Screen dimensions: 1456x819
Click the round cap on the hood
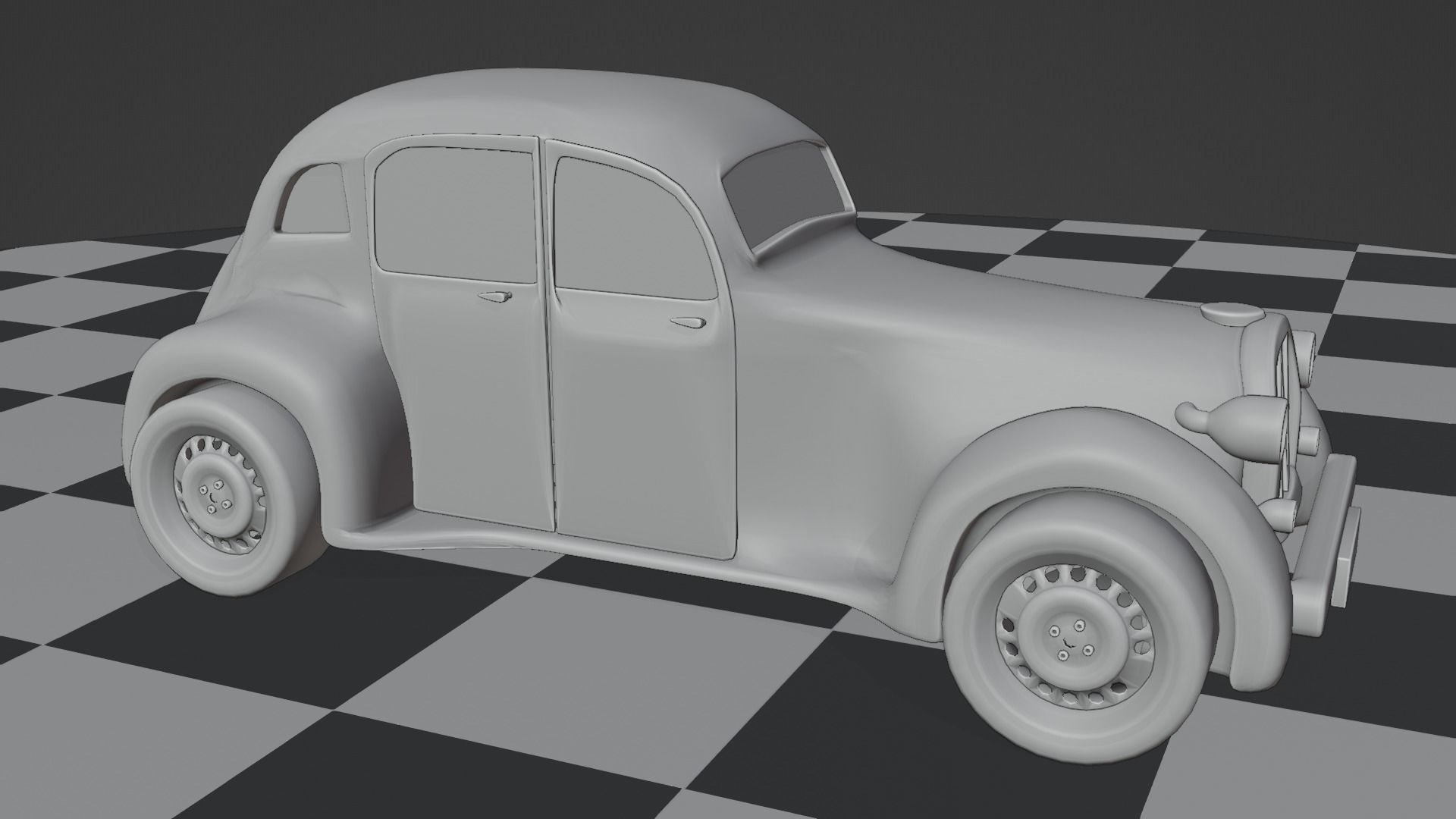(x=1232, y=312)
